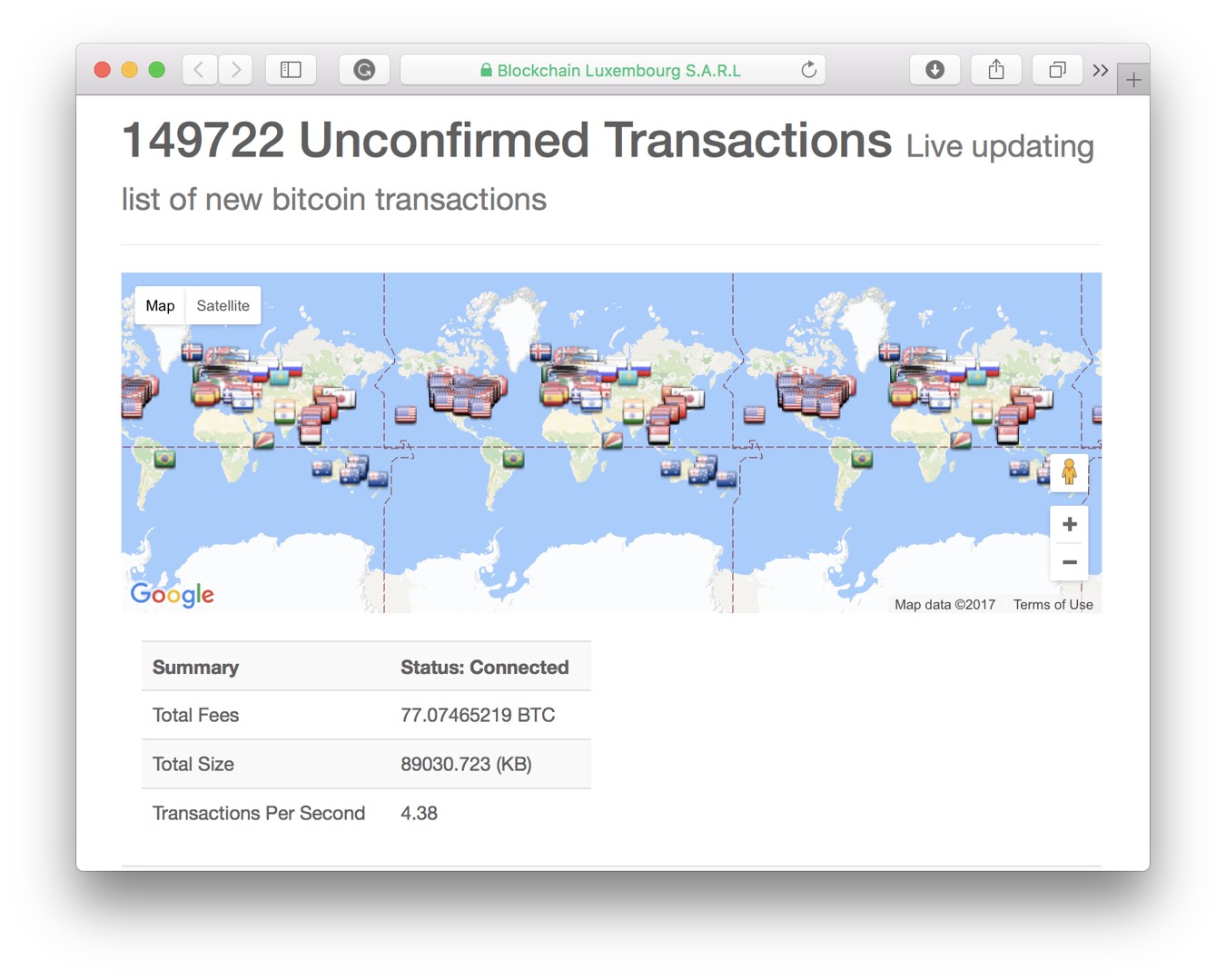Image resolution: width=1226 pixels, height=980 pixels.
Task: Click the India flag marker on the center map
Action: pos(633,414)
